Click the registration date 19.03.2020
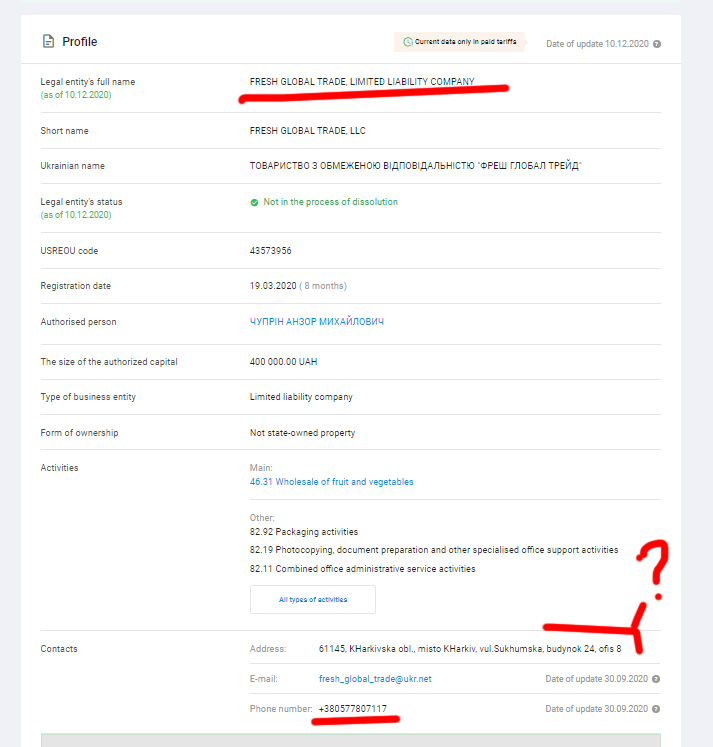This screenshot has height=747, width=713. tap(273, 286)
